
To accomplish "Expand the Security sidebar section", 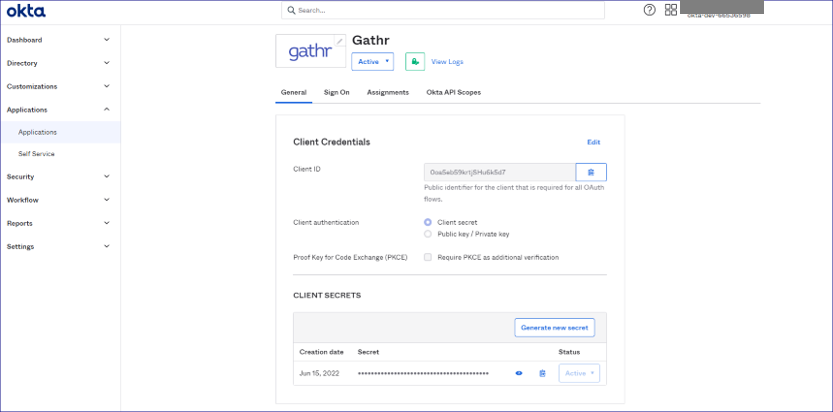I will (58, 176).
